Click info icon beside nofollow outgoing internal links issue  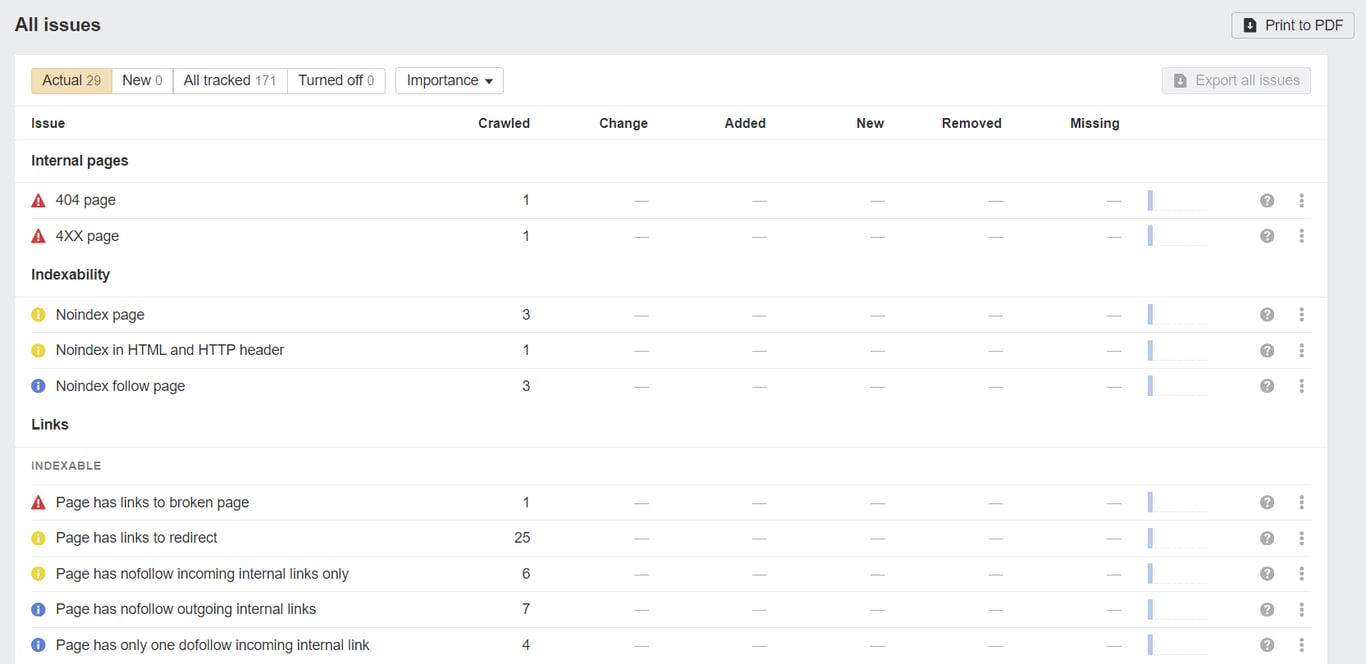(38, 609)
